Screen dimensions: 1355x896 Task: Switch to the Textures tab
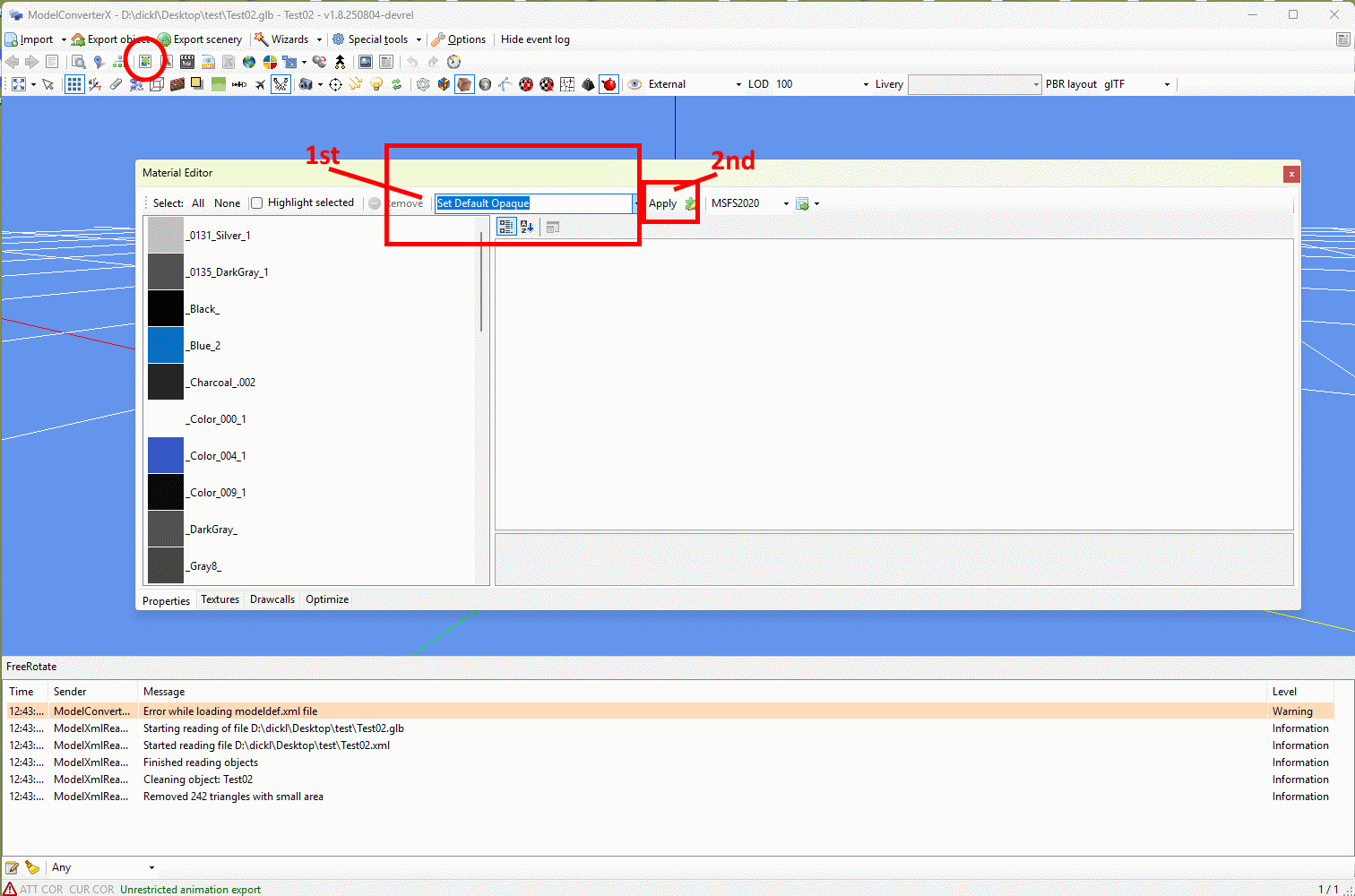pos(220,599)
